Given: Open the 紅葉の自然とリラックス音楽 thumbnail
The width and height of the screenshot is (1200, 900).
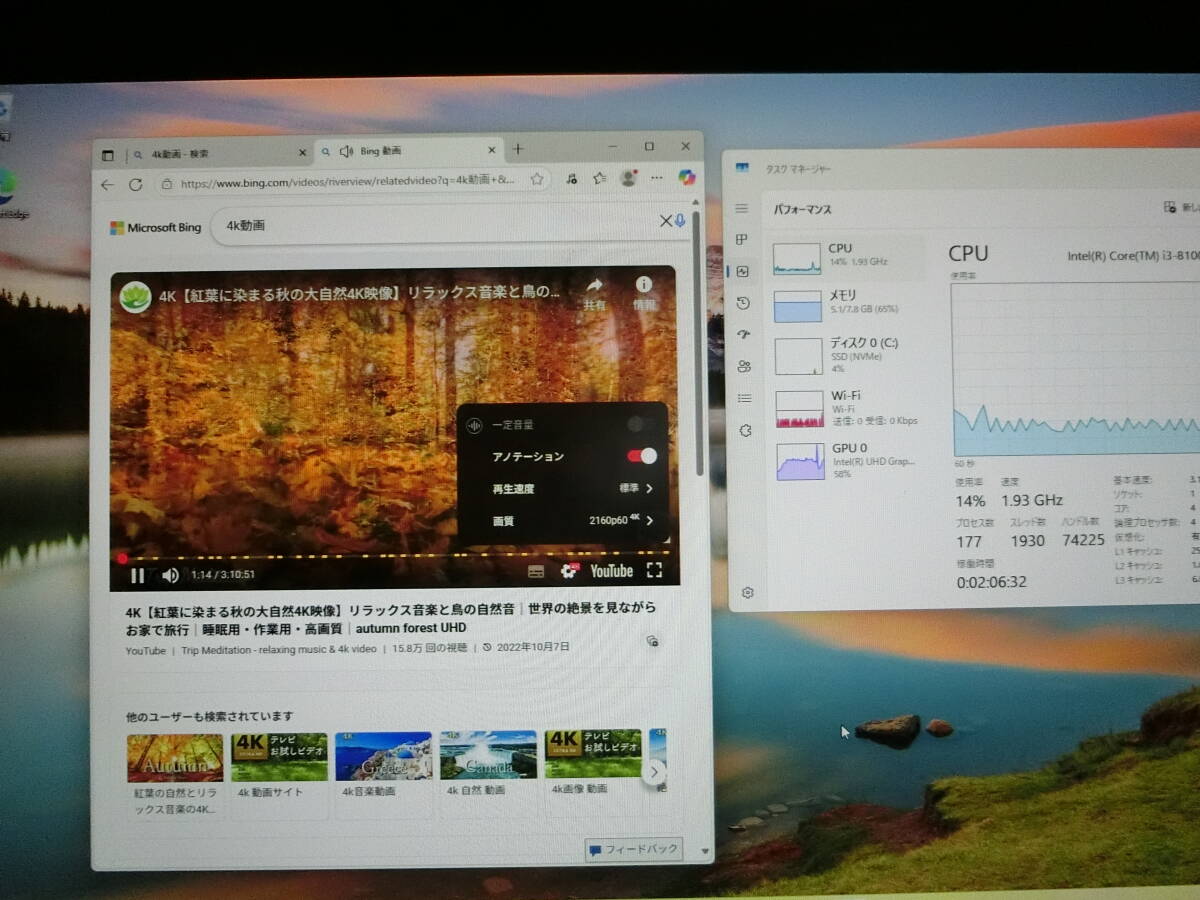Looking at the screenshot, I should (175, 757).
